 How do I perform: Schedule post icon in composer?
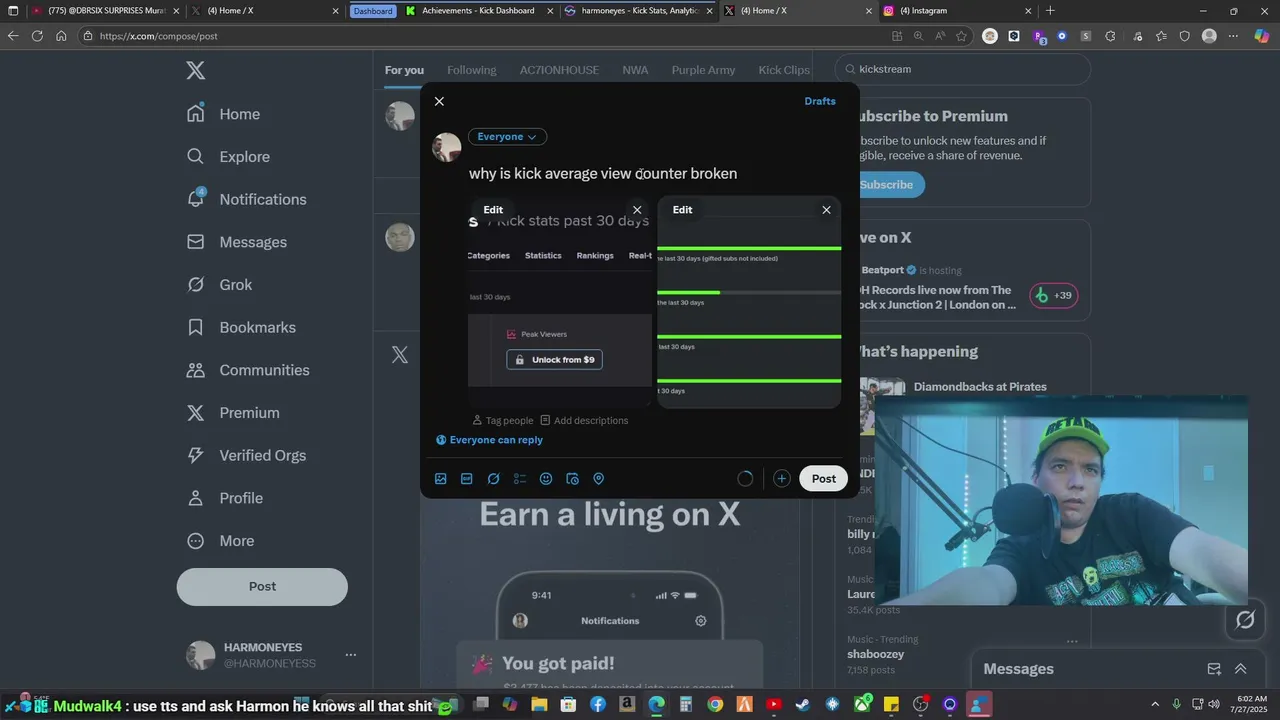click(x=572, y=479)
